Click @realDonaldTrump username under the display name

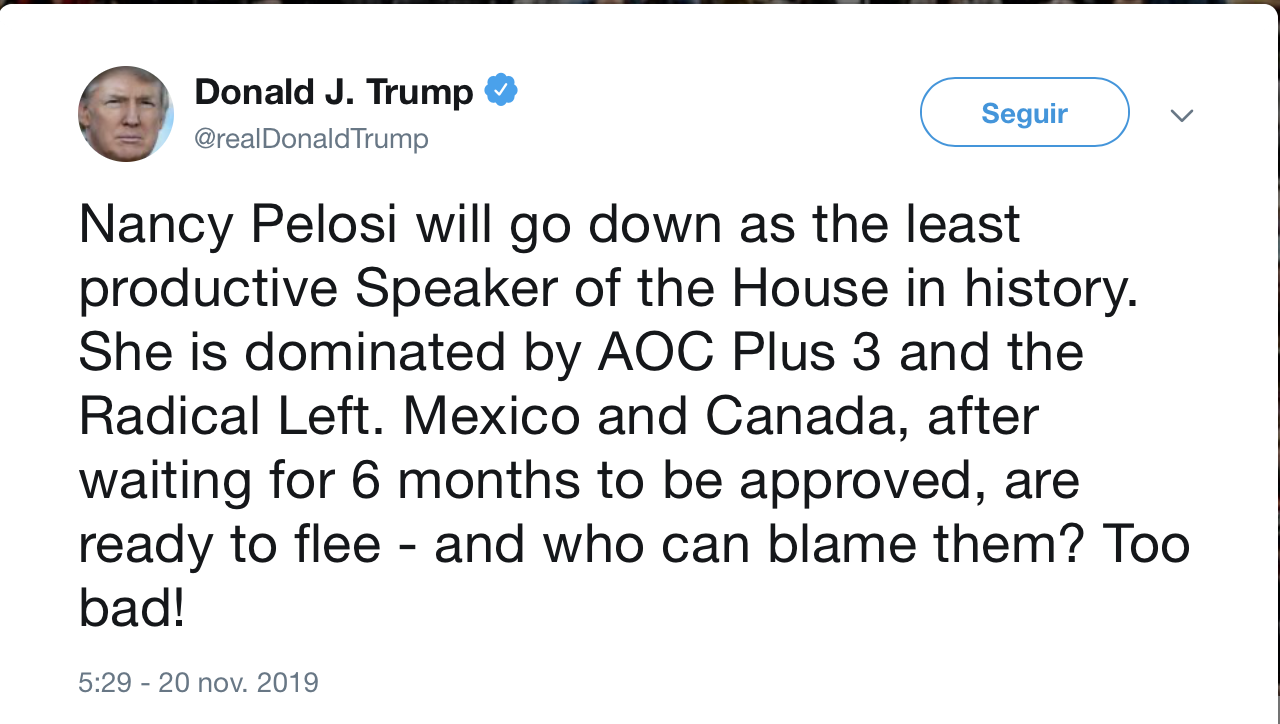311,139
